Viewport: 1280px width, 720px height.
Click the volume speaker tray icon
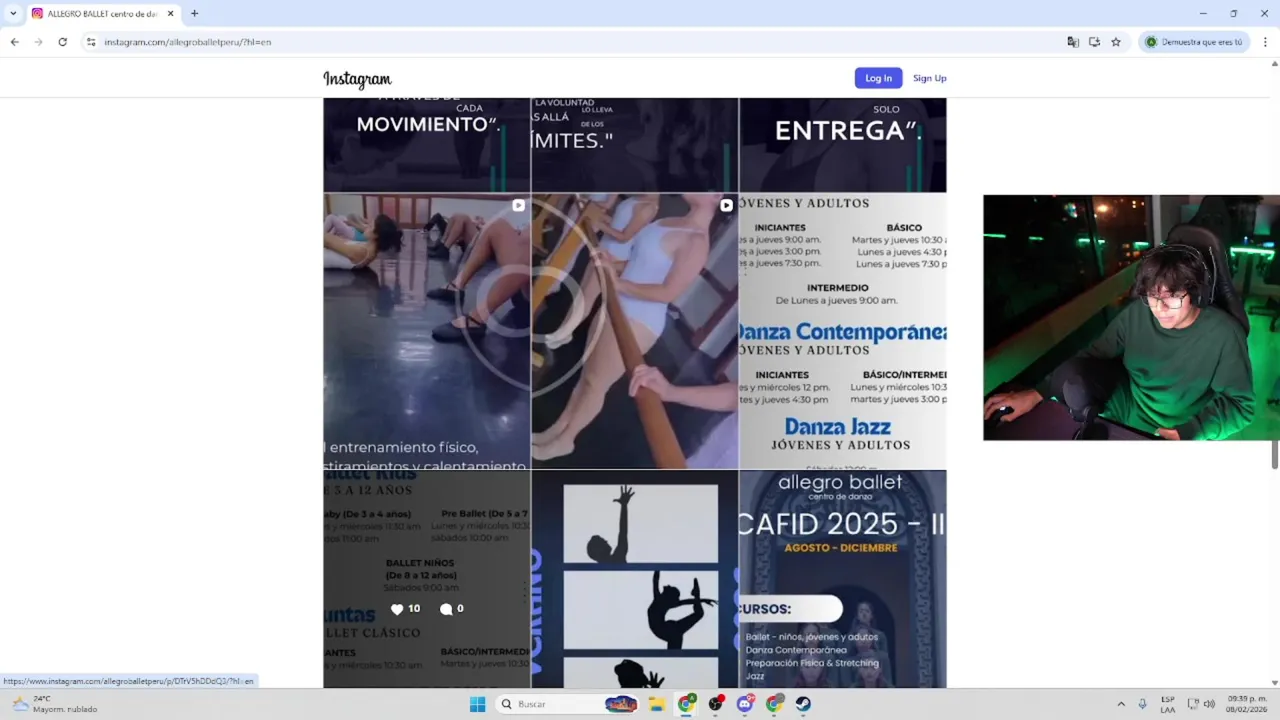point(1209,704)
